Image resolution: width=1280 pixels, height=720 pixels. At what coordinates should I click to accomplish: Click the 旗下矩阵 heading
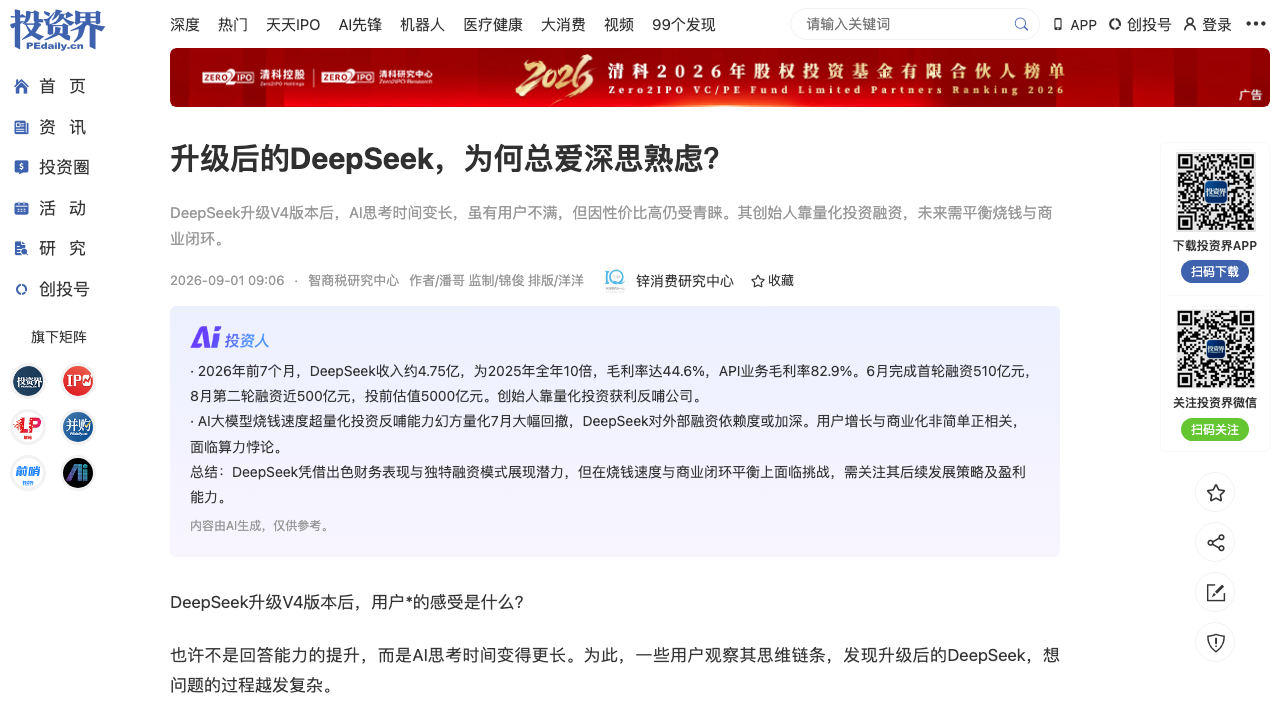(x=59, y=337)
